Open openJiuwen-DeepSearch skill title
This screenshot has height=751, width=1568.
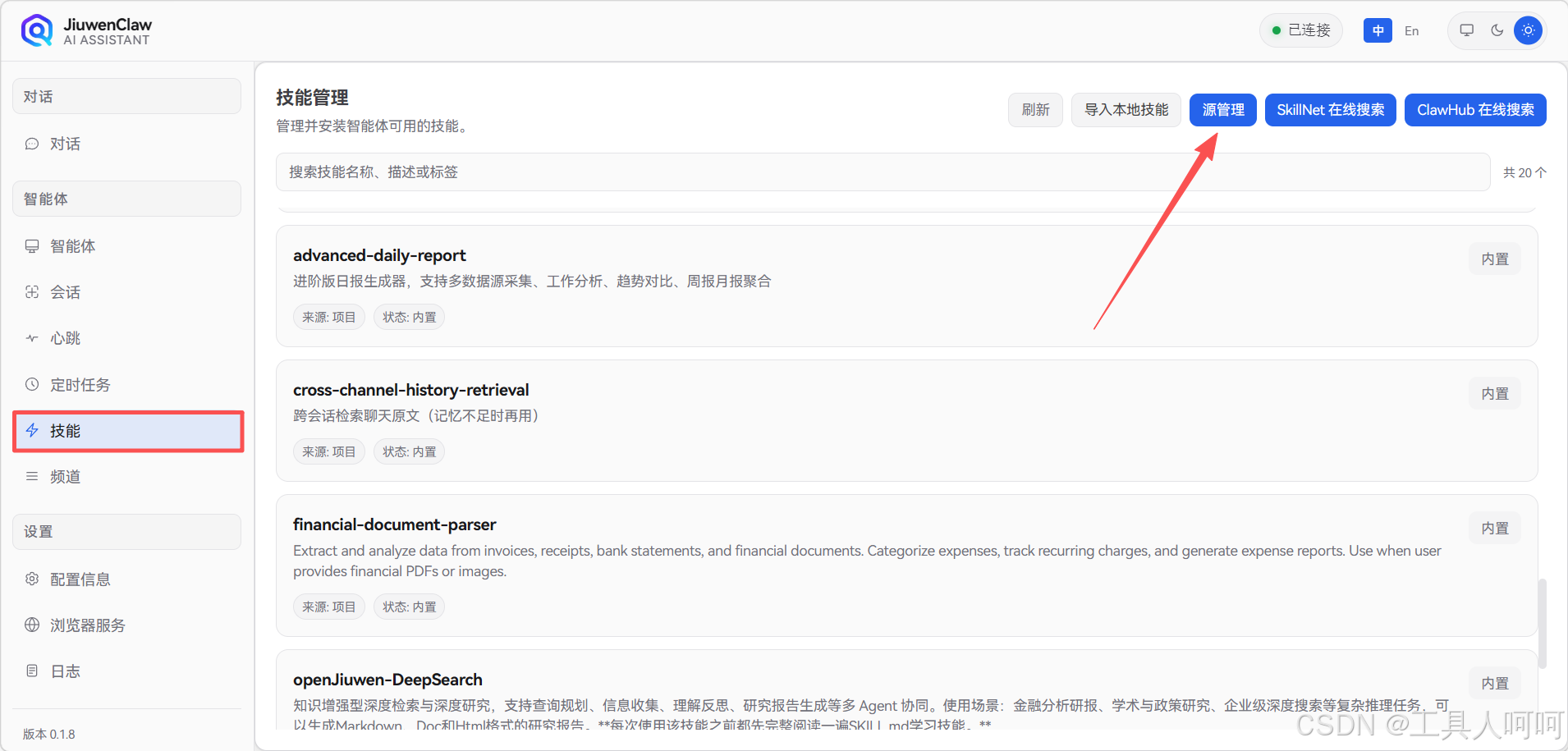coord(387,680)
